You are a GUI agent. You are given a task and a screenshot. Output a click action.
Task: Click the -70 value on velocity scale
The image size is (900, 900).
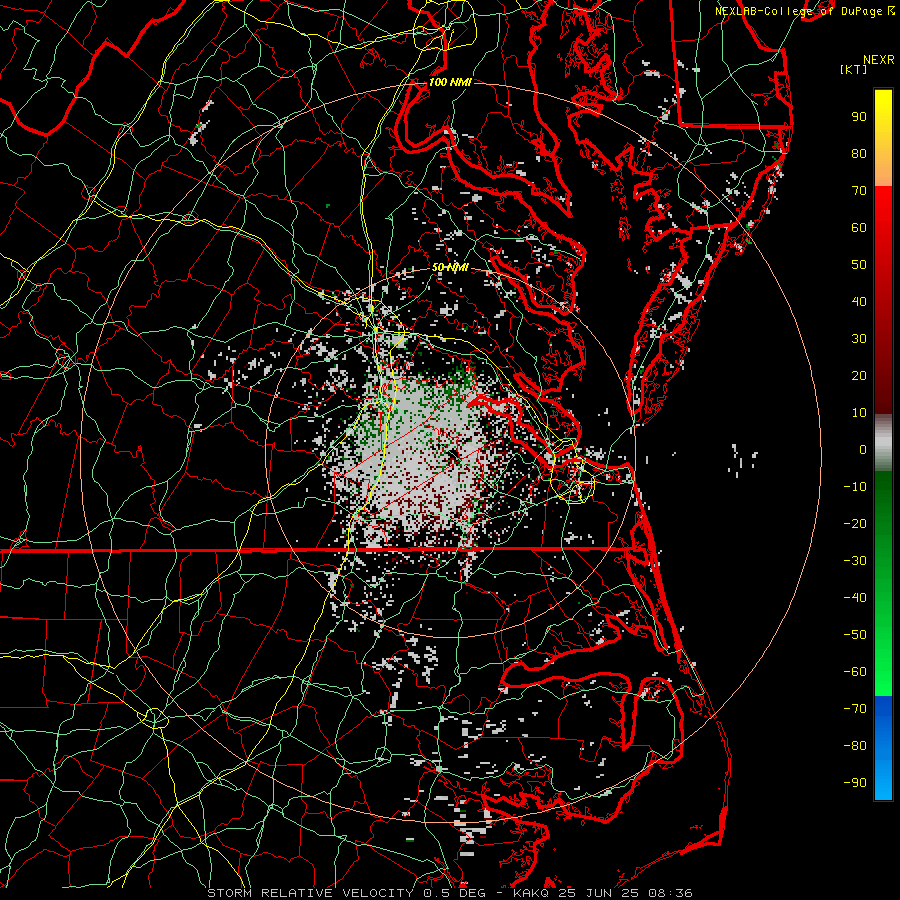point(855,709)
